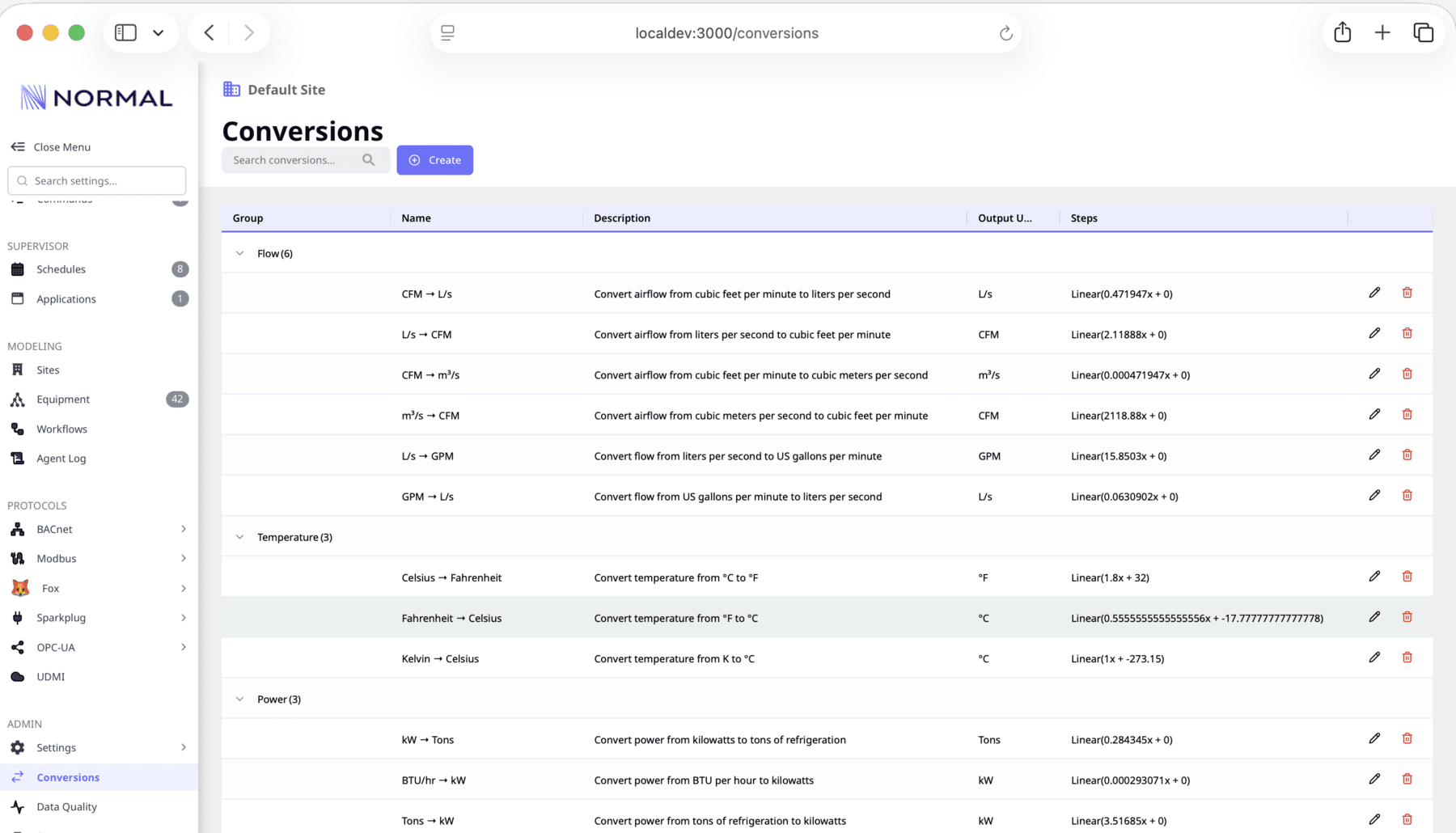Open UDMI in the sidebar
The image size is (1456, 833).
click(x=99, y=677)
